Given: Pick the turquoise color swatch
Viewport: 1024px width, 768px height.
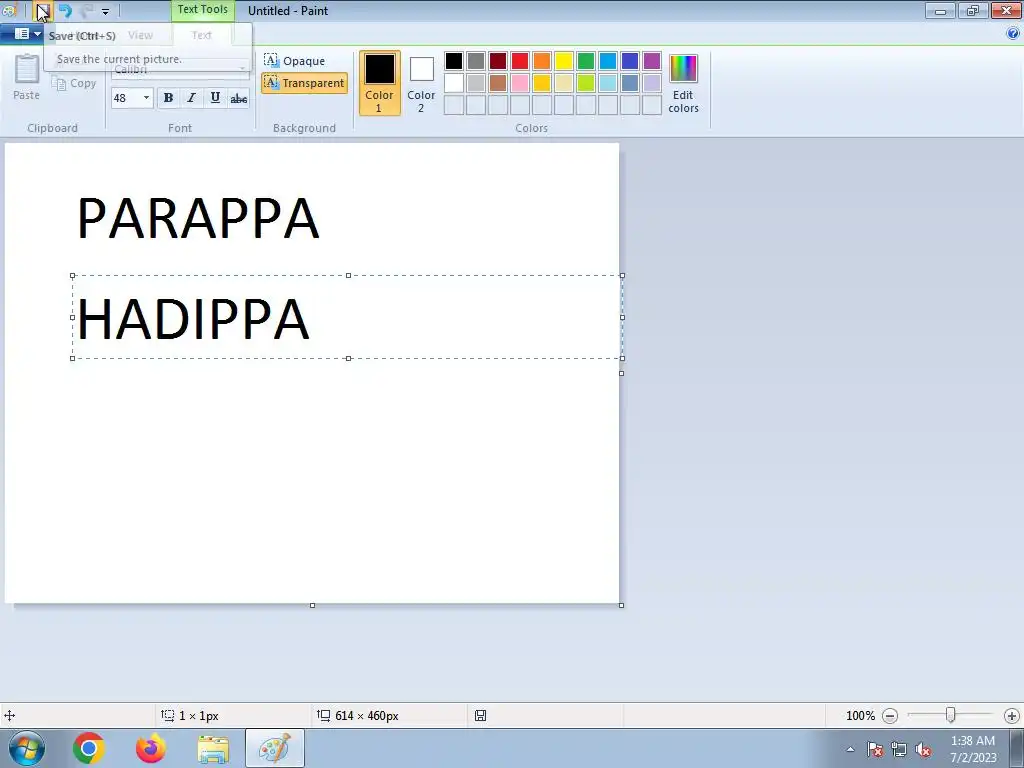Looking at the screenshot, I should pos(608,61).
